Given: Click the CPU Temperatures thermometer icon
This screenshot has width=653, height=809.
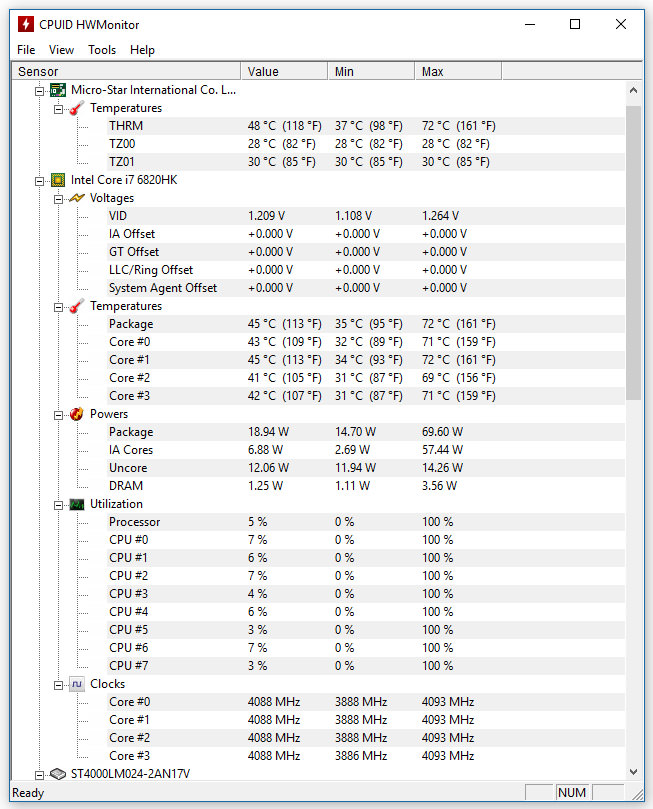Looking at the screenshot, I should (x=76, y=306).
